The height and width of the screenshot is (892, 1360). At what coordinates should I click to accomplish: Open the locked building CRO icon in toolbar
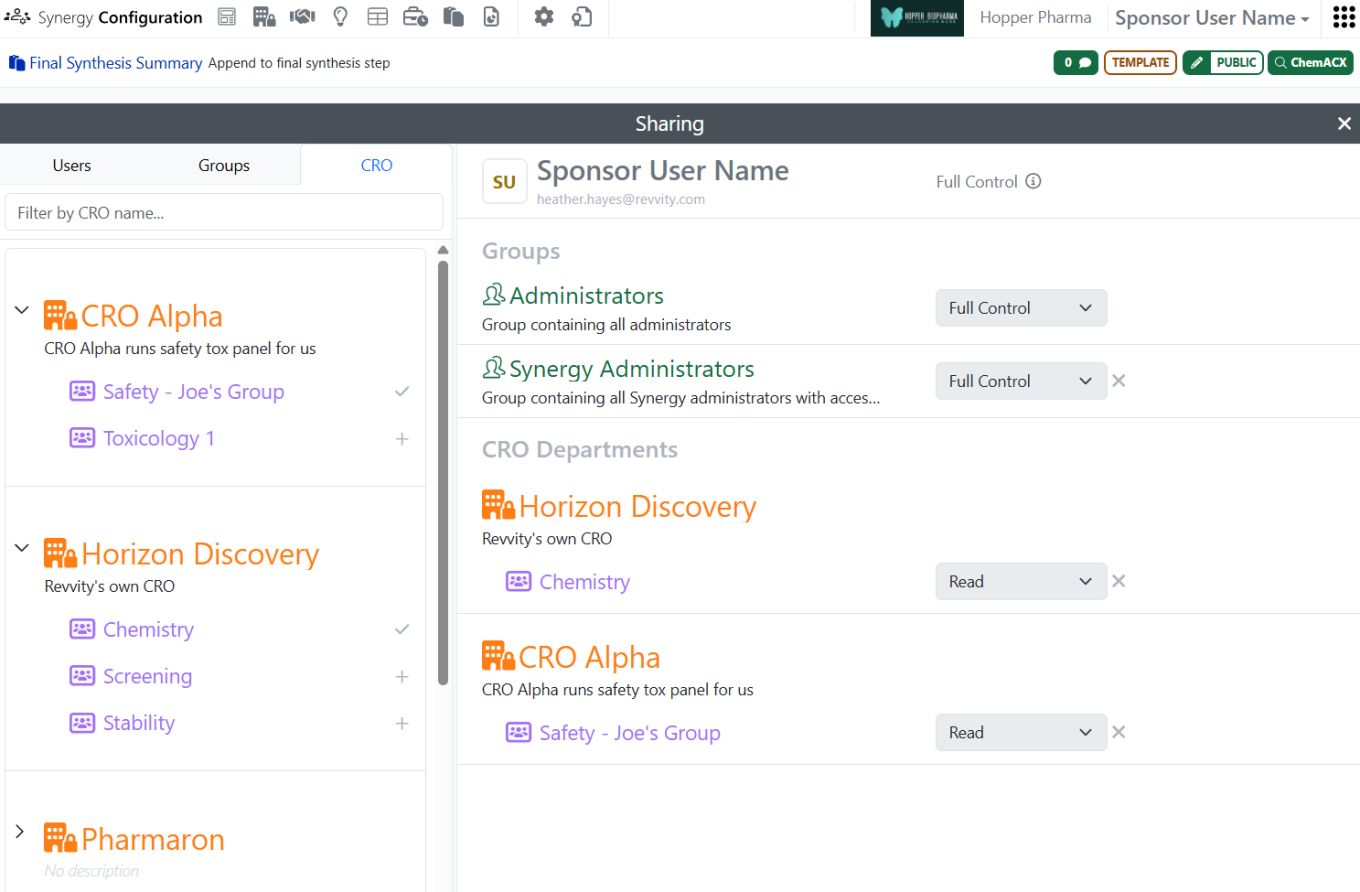[x=264, y=17]
